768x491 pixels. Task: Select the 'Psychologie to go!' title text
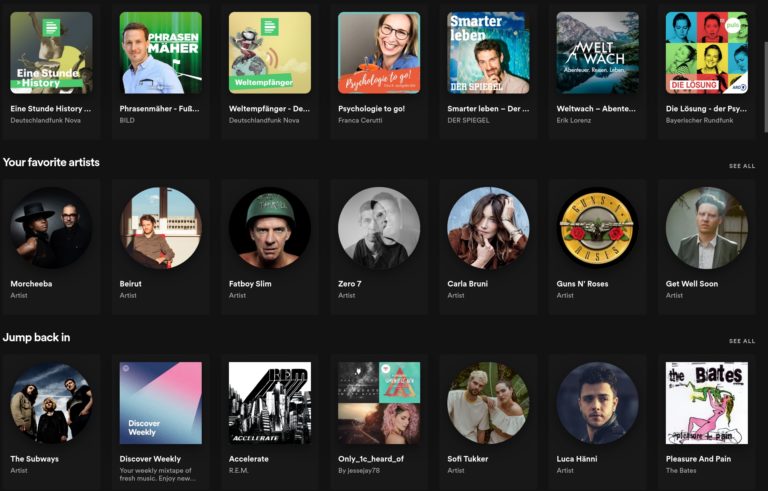[371, 109]
